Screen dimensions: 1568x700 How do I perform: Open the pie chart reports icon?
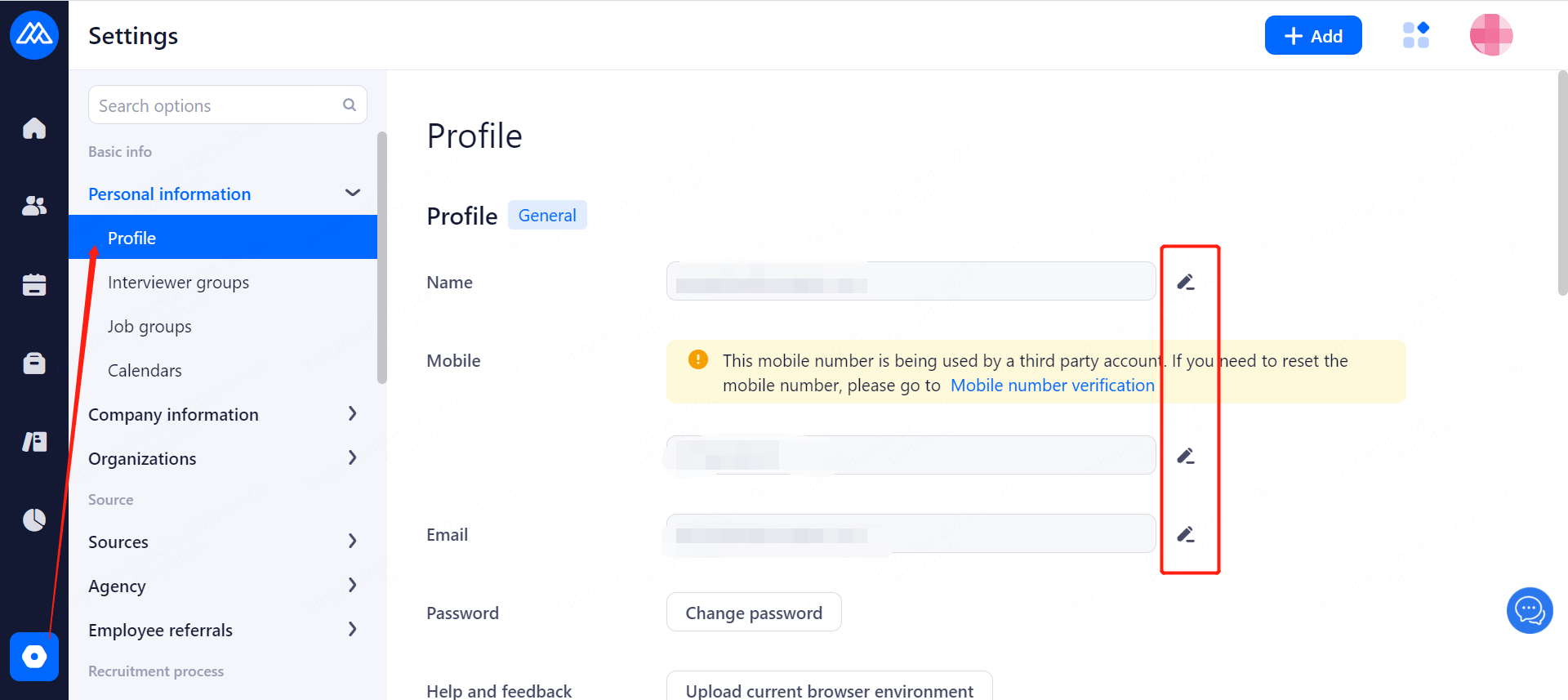(34, 519)
